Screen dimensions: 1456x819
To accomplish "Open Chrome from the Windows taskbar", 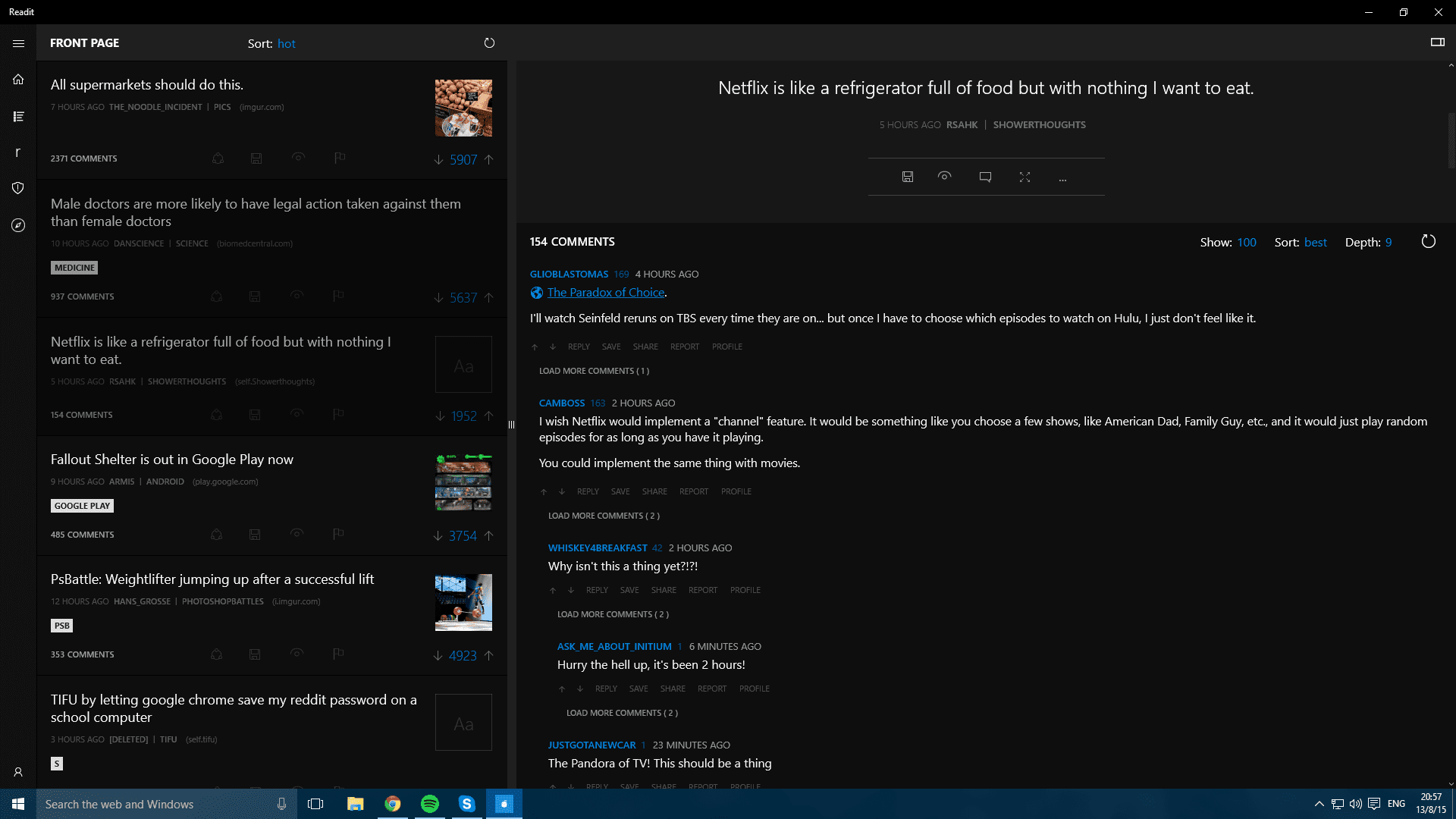I will [392, 804].
